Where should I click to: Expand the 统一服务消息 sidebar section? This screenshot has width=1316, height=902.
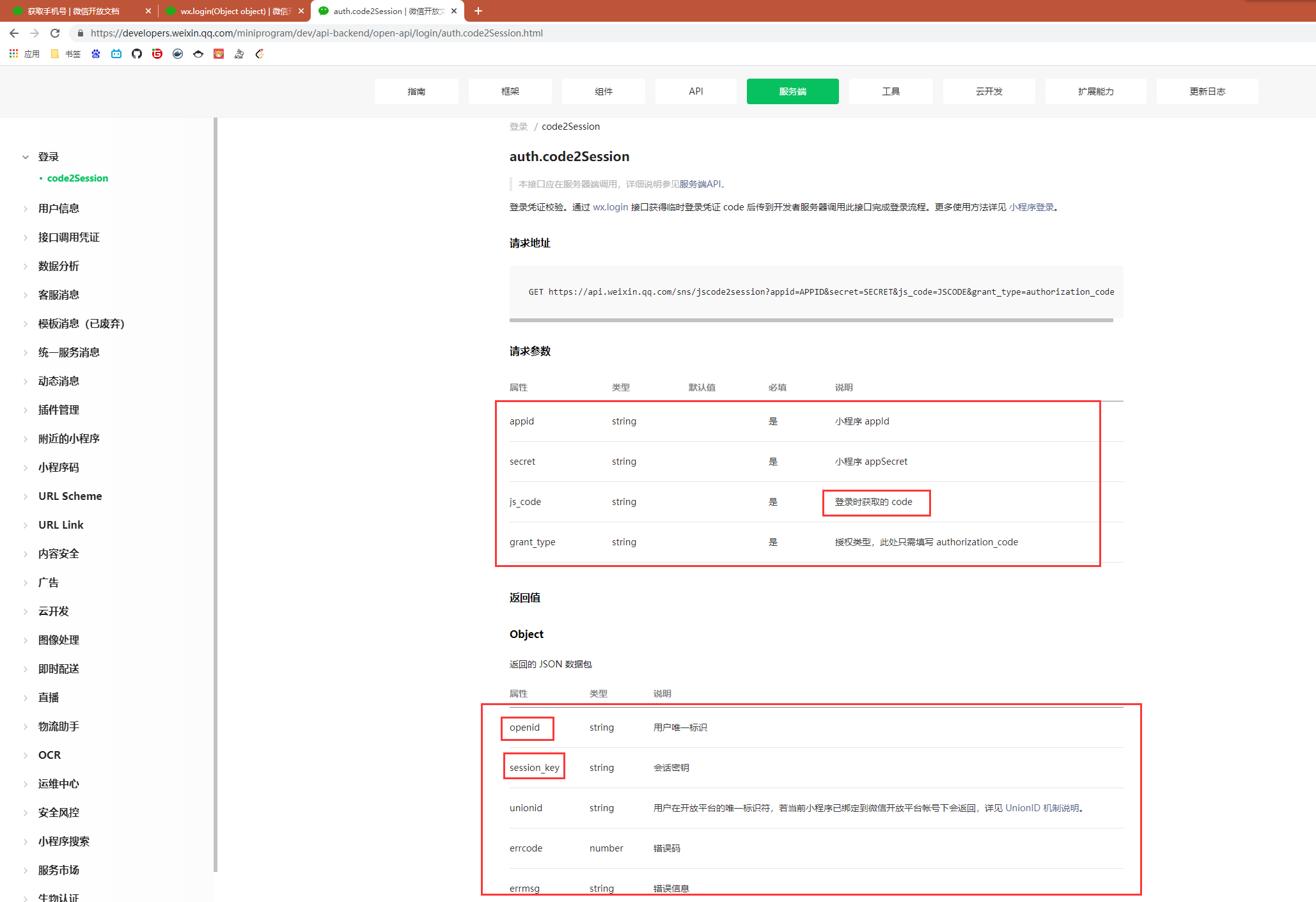coord(26,353)
